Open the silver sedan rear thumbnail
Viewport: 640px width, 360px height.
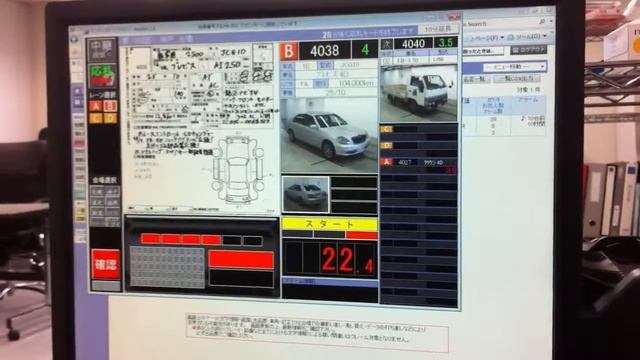coord(305,194)
